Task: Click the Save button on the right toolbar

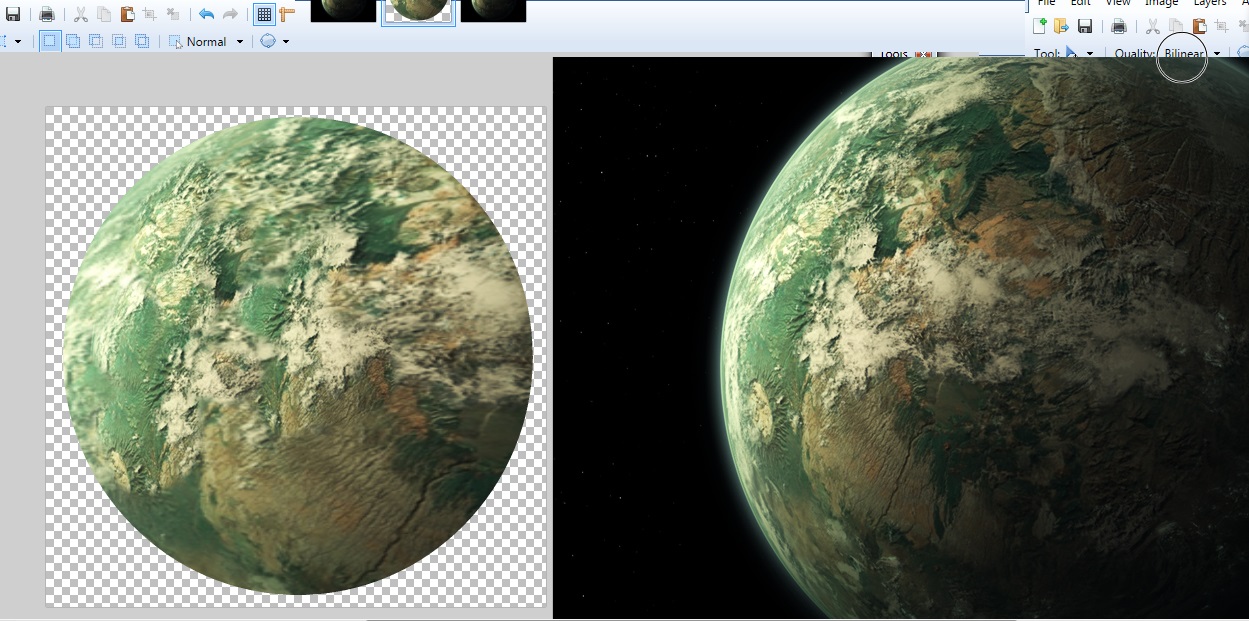Action: click(x=1085, y=26)
